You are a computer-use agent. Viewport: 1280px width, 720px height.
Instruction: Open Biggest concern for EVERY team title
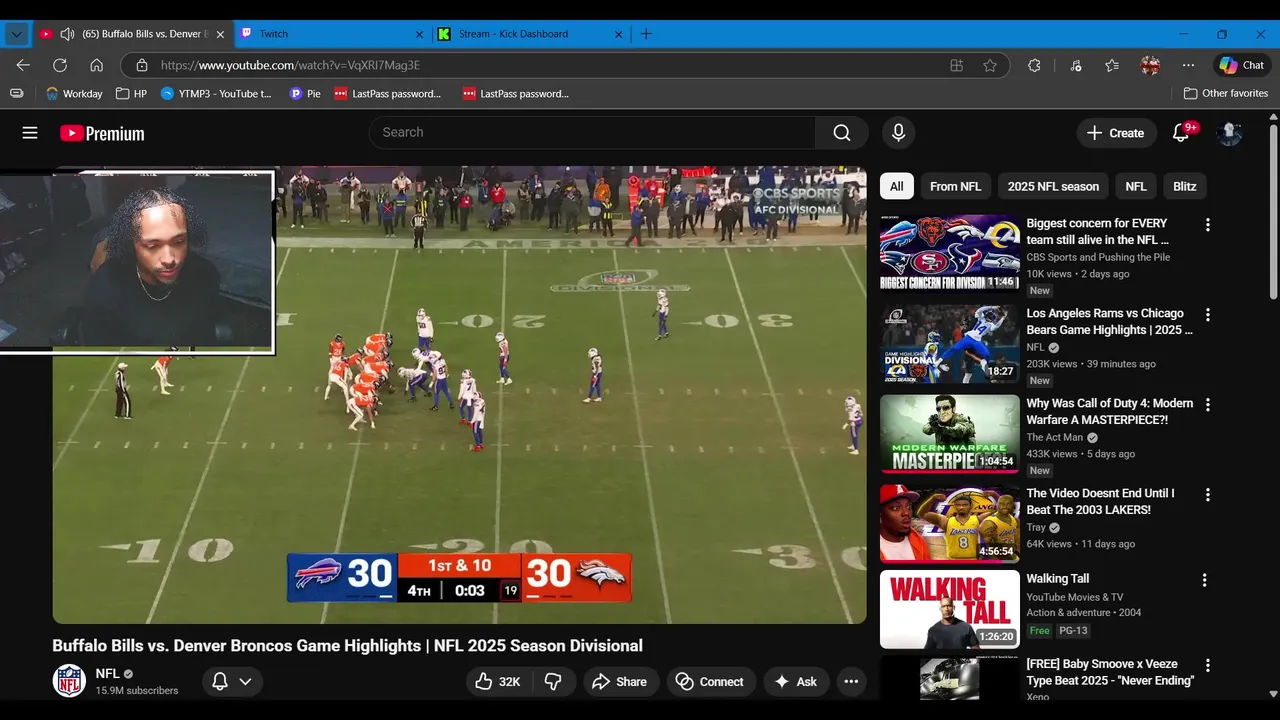(1098, 232)
